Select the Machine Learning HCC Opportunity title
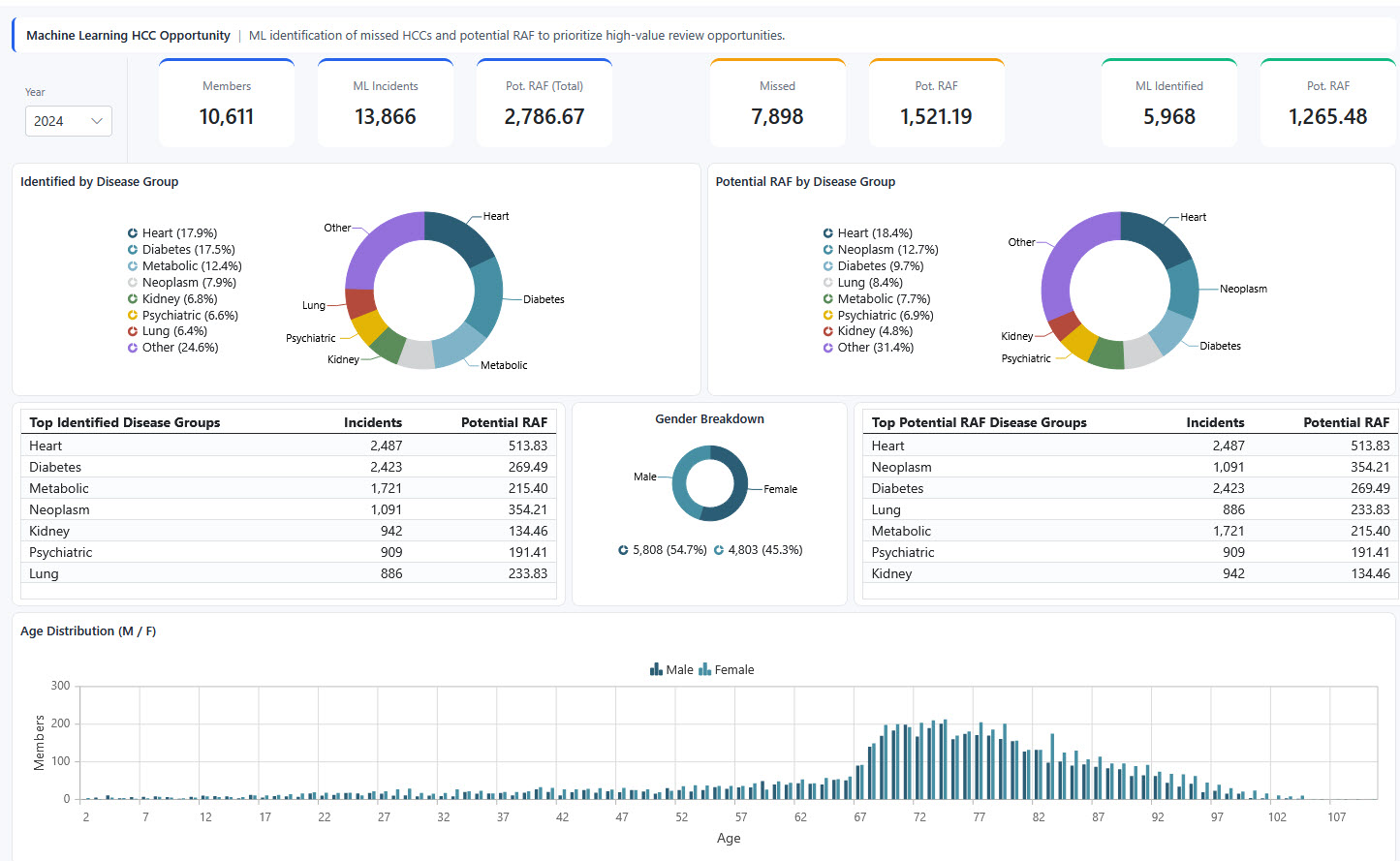 [128, 36]
